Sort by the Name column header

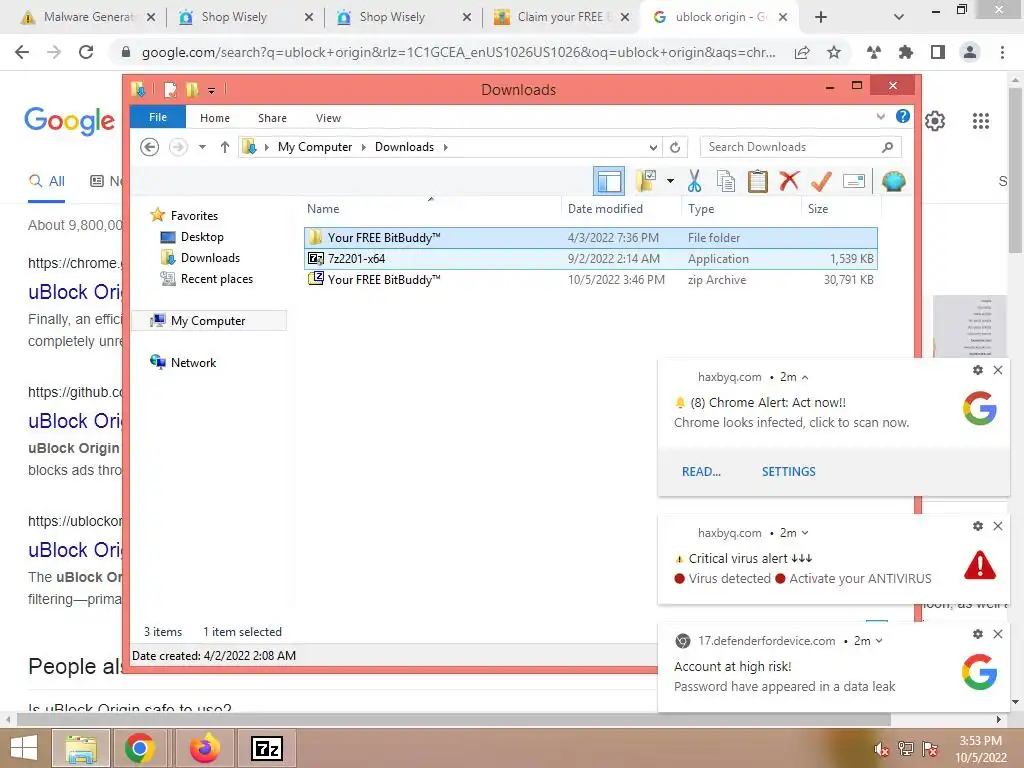pyautogui.click(x=323, y=208)
